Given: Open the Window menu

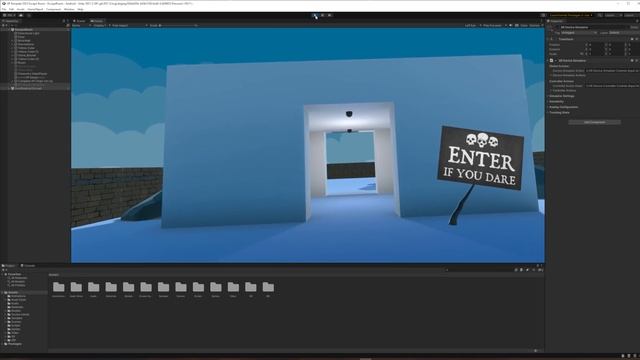Looking at the screenshot, I should tap(69, 9).
